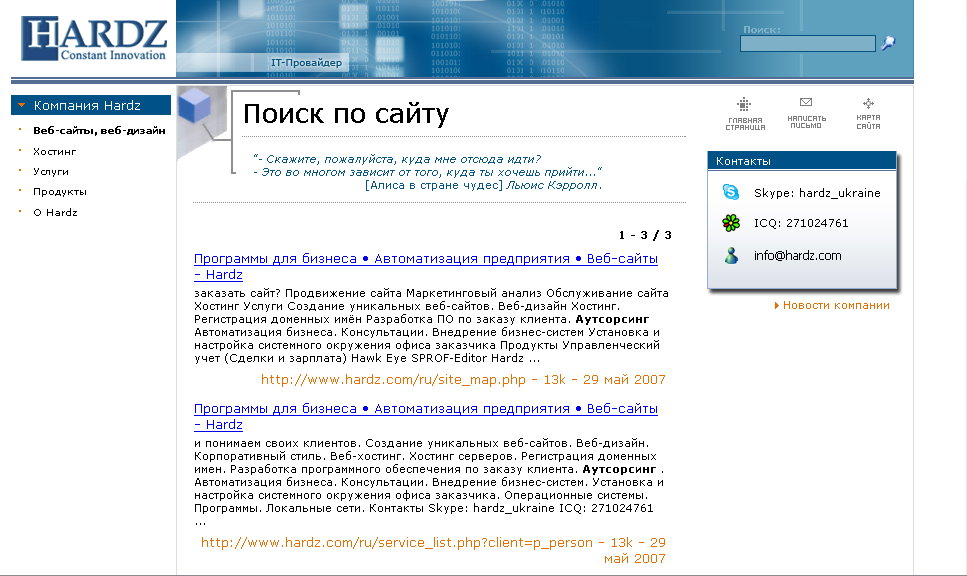967x576 pixels.
Task: Click inside the Поиск search field
Action: click(x=807, y=43)
